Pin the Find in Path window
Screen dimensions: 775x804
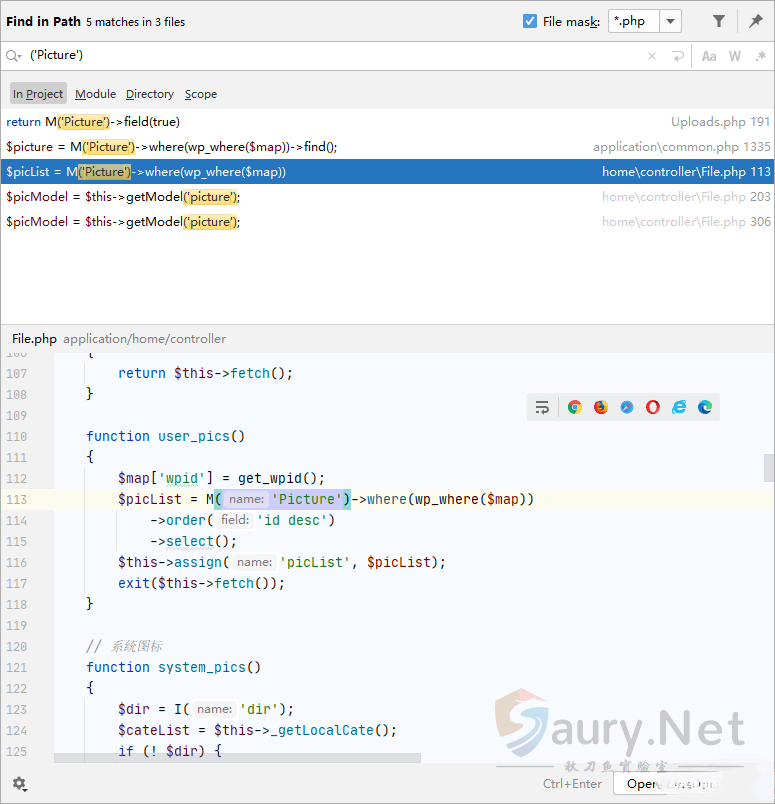pyautogui.click(x=756, y=21)
